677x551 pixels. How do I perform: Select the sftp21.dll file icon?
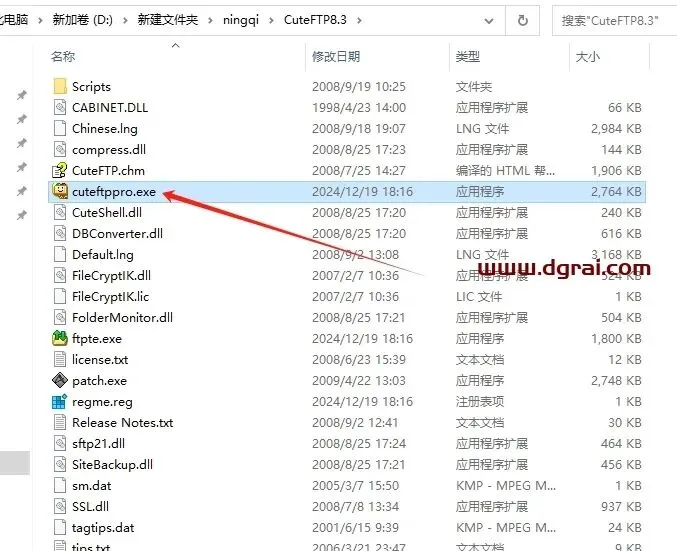tap(60, 443)
